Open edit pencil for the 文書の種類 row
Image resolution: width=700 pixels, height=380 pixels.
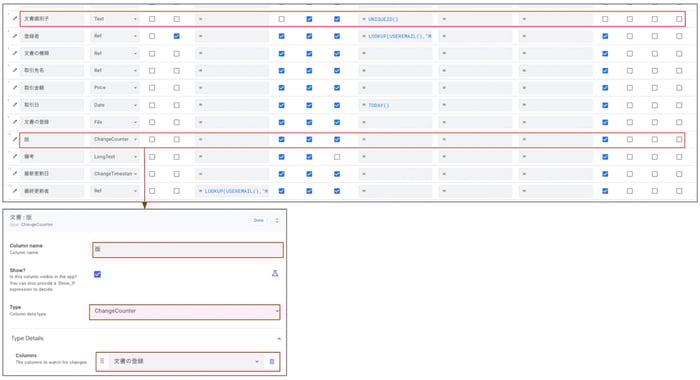point(15,53)
